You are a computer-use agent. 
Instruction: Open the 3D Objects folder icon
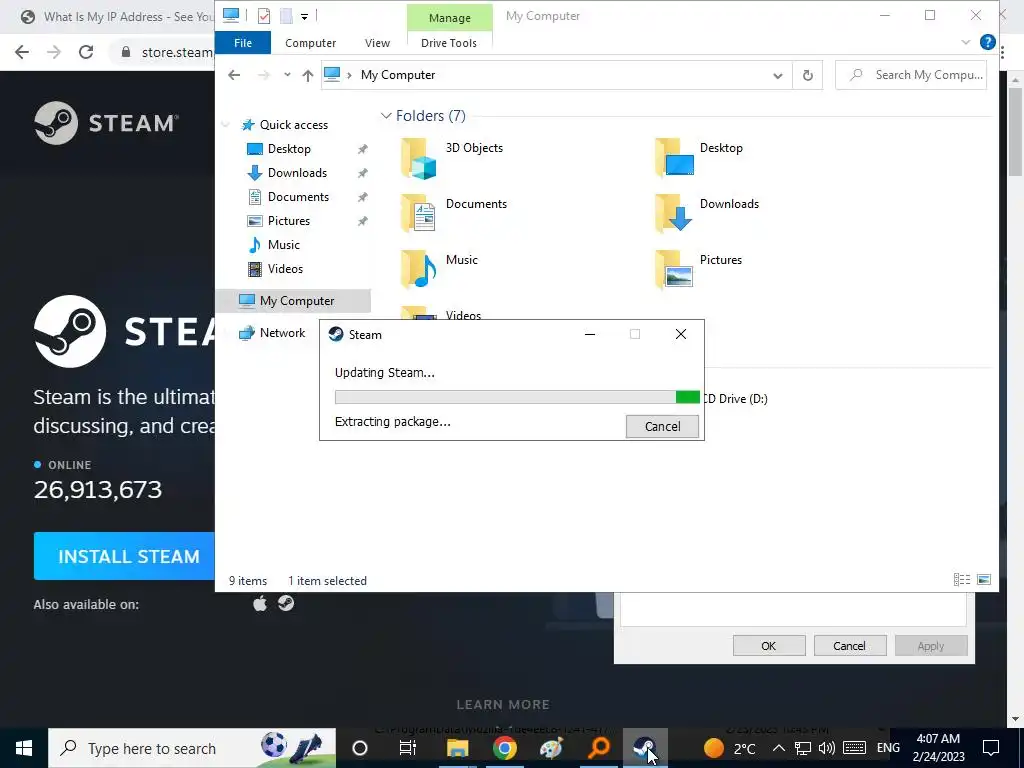(419, 159)
